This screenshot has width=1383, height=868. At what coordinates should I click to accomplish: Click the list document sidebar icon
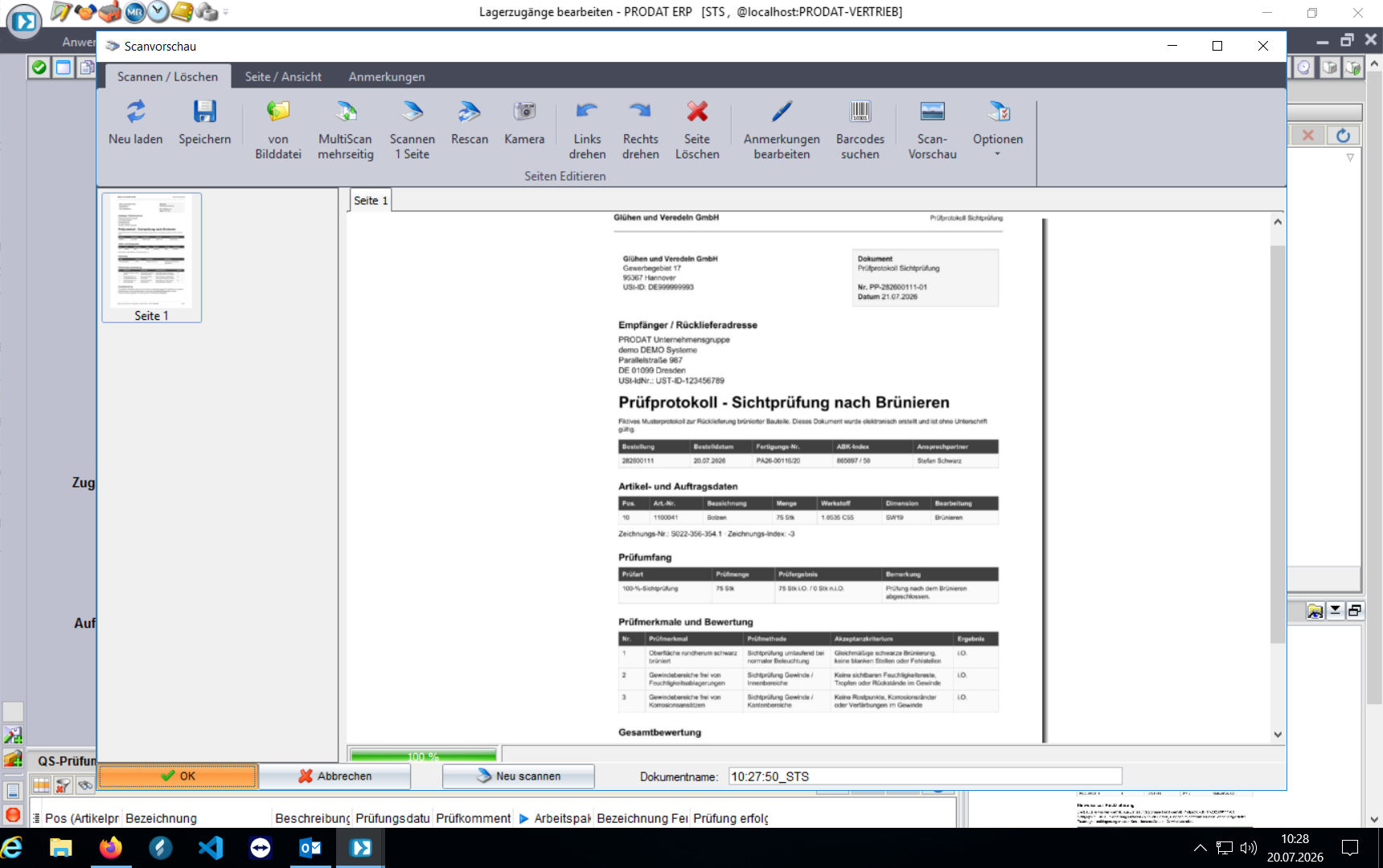[13, 791]
